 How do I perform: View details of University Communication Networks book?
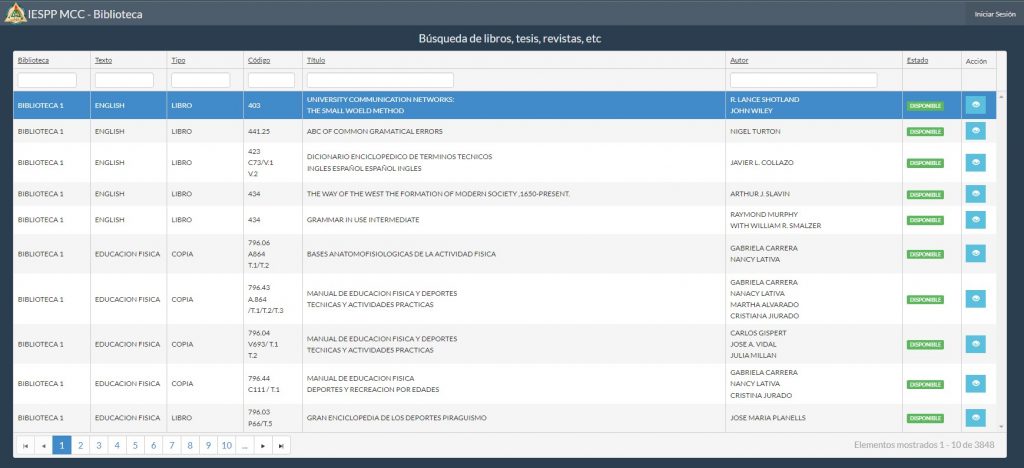point(976,105)
